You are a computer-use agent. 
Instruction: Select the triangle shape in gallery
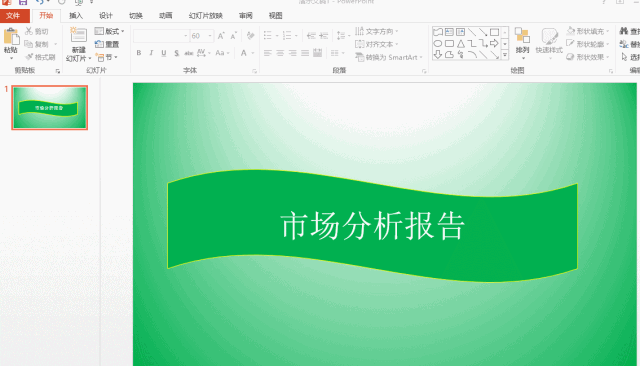pos(460,43)
